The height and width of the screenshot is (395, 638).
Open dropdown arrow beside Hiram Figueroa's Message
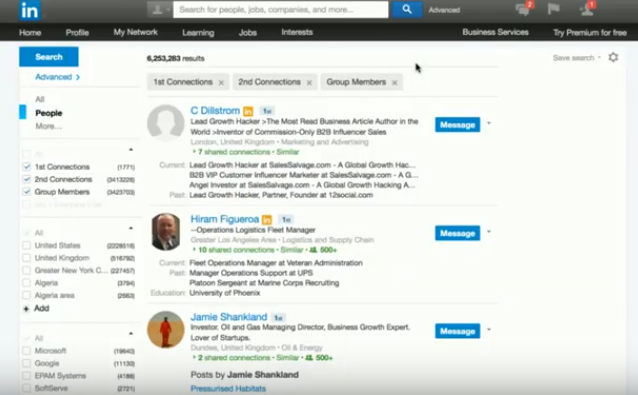coord(489,232)
